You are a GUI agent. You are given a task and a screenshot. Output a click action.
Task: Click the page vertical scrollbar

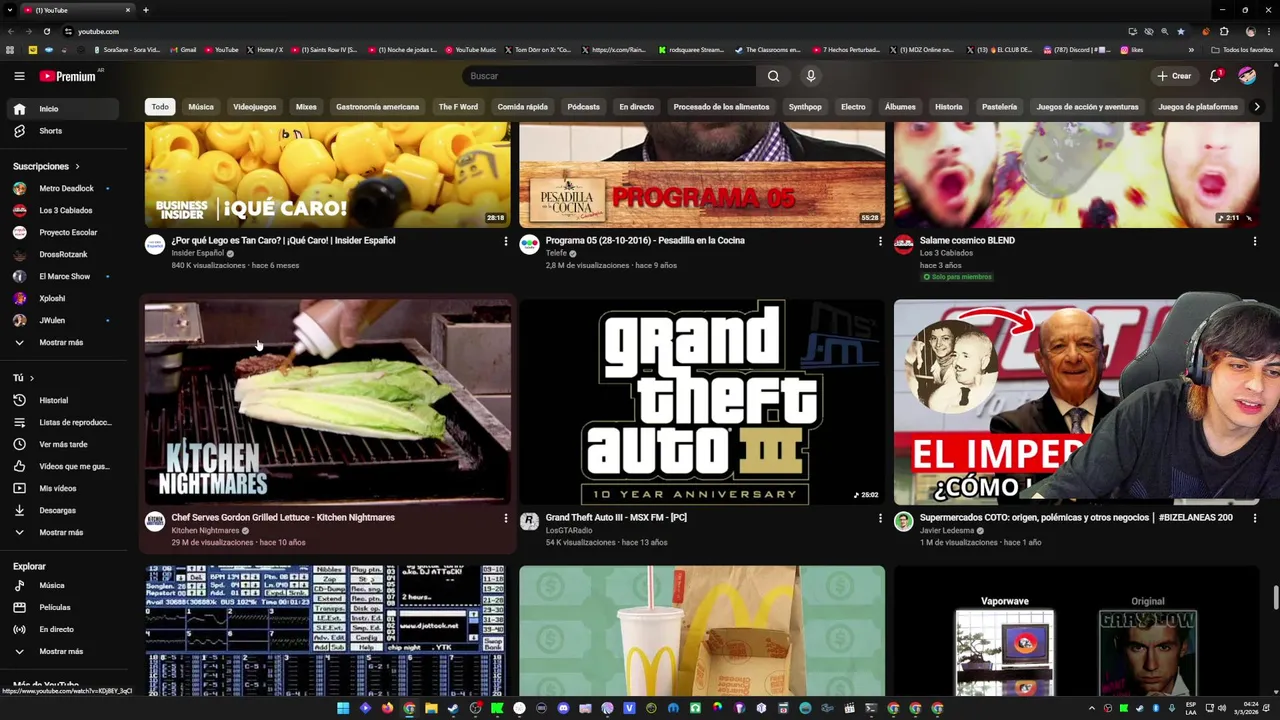(1275, 597)
